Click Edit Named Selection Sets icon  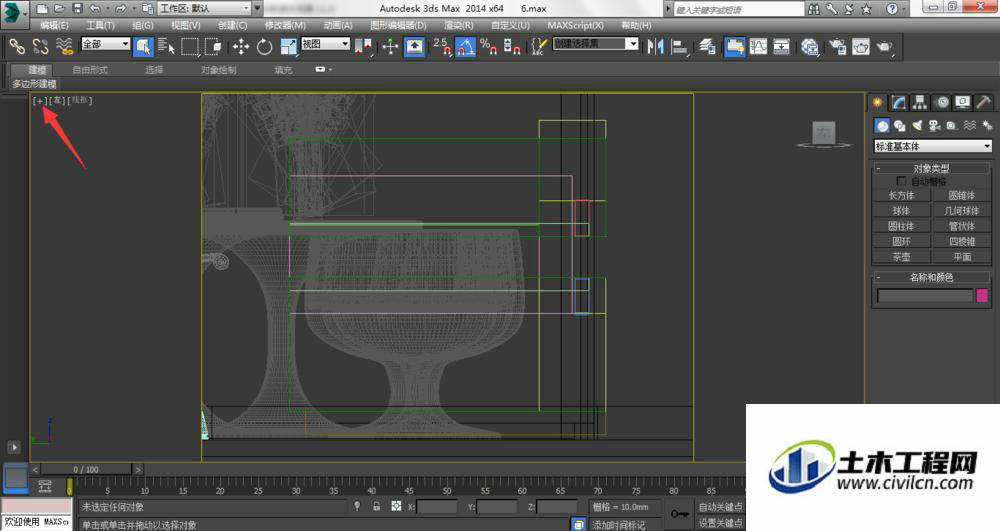[540, 47]
